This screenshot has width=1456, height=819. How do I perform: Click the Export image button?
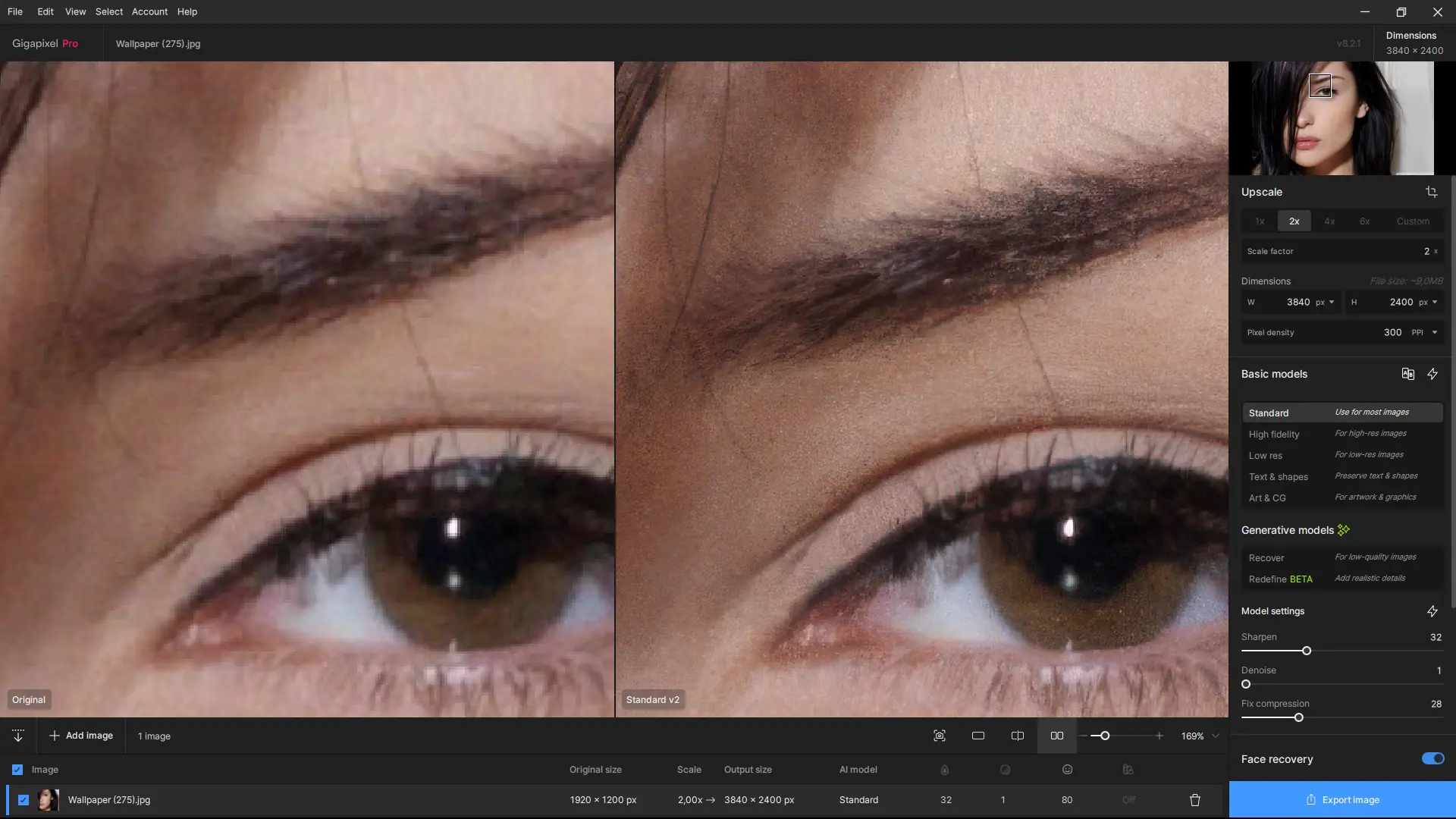(x=1342, y=800)
